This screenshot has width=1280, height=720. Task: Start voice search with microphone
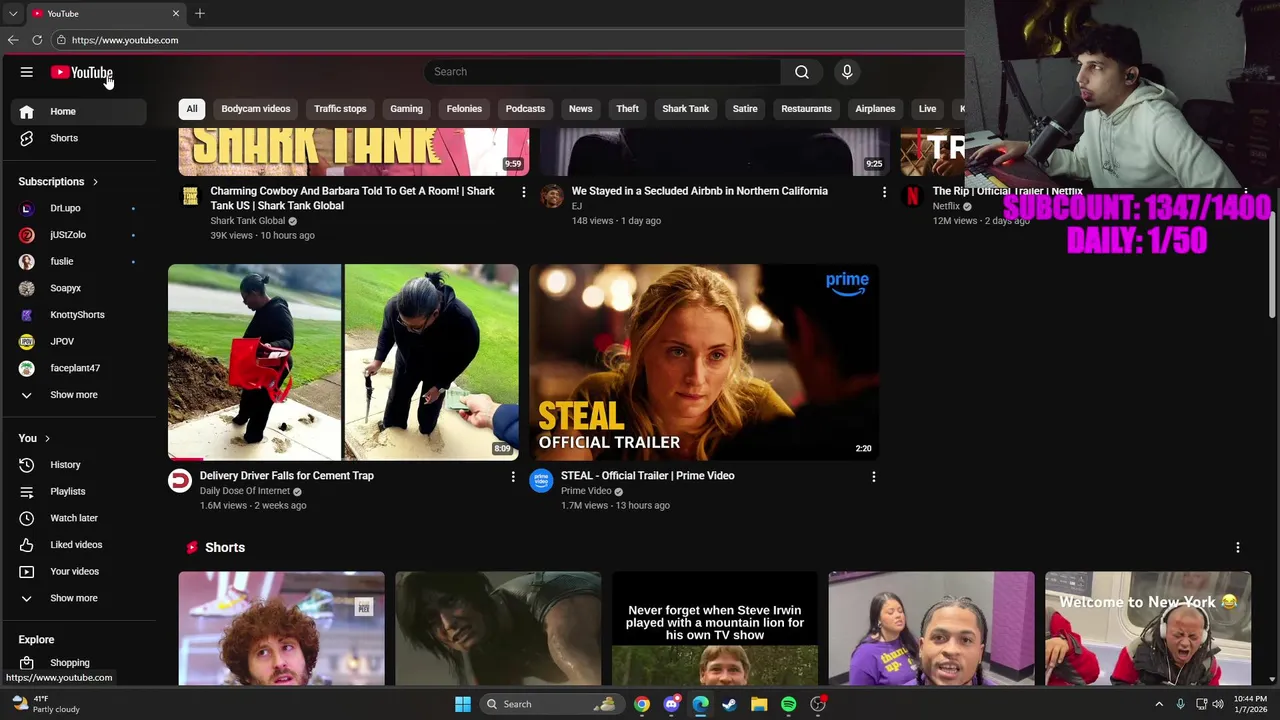[x=847, y=72]
